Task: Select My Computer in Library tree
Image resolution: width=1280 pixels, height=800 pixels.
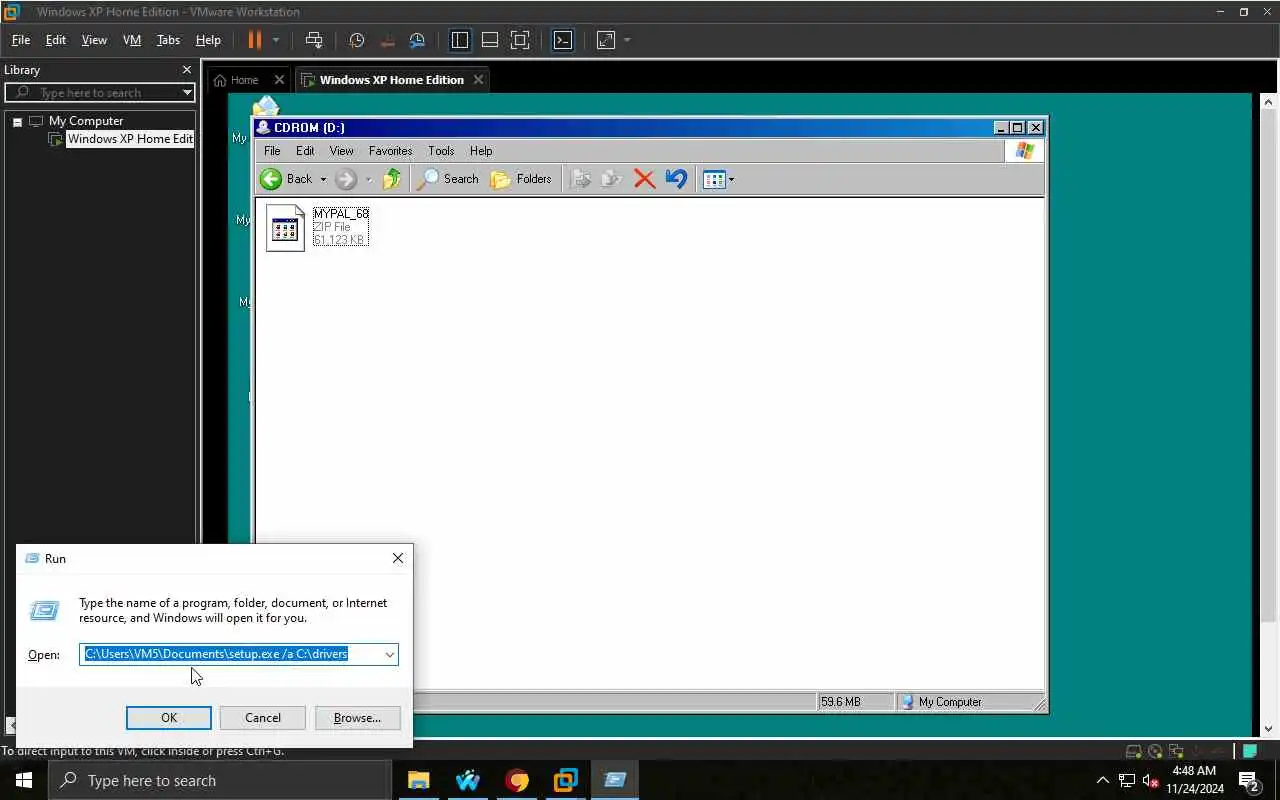Action: coord(86,121)
